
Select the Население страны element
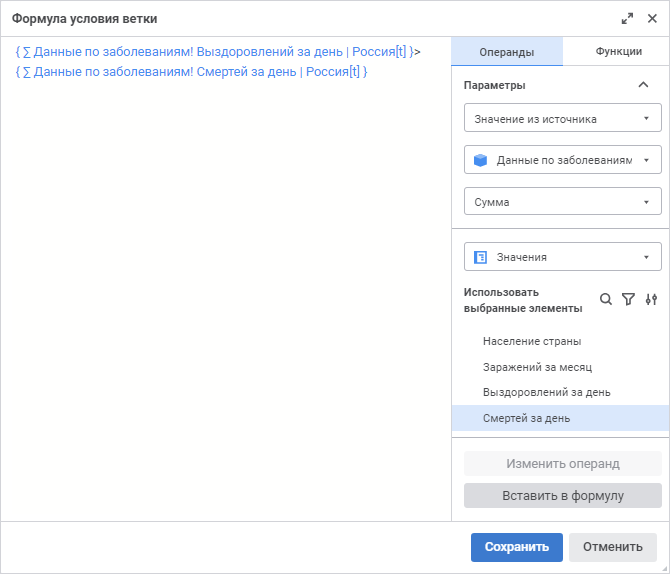click(531, 341)
